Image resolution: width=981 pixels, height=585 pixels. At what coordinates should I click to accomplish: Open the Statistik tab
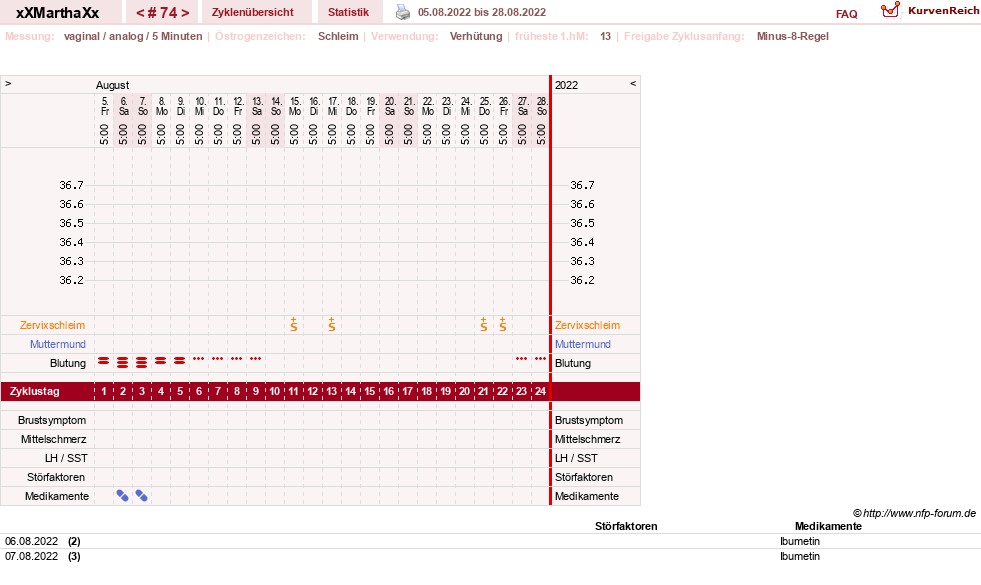tap(348, 12)
